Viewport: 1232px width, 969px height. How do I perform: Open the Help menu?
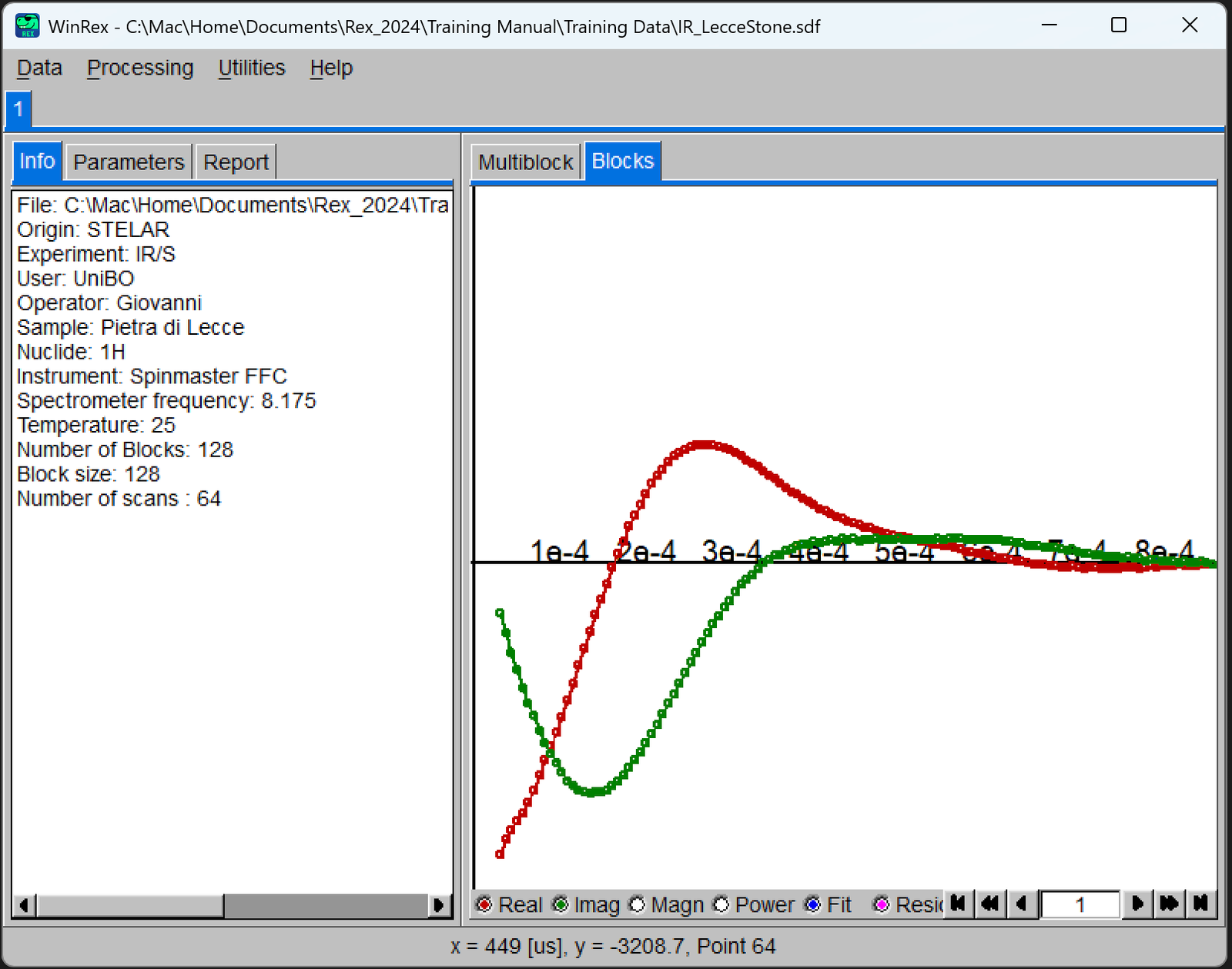(x=331, y=68)
